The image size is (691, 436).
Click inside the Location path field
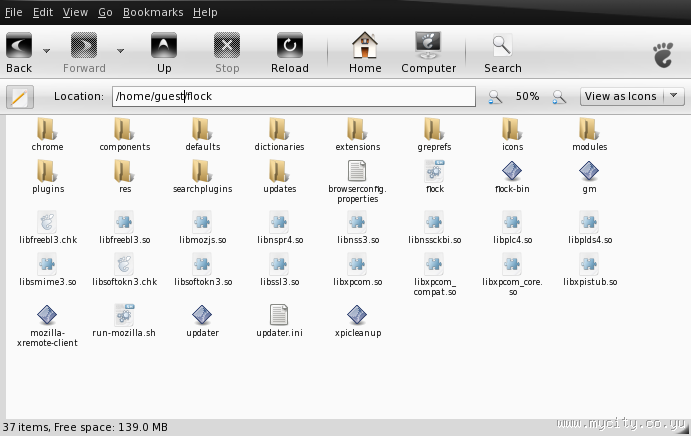[293, 96]
